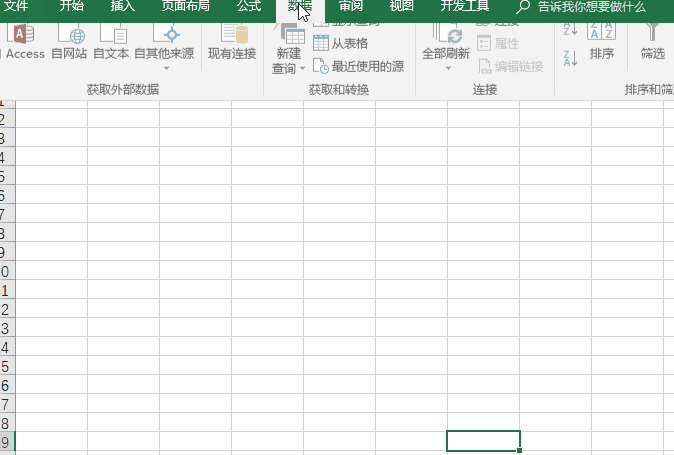Click the 自网站 web import icon
Screen dimensions: 674x455
[69, 42]
